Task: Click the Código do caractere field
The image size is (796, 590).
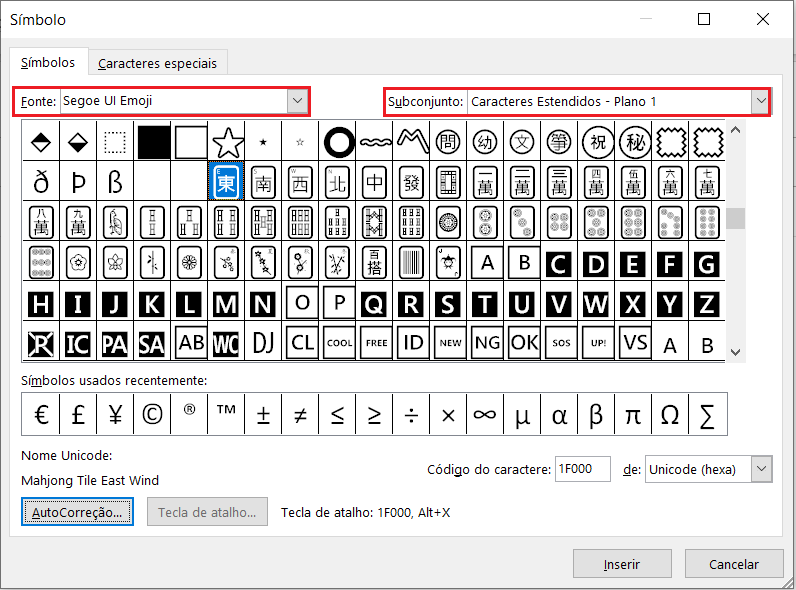Action: (x=582, y=469)
